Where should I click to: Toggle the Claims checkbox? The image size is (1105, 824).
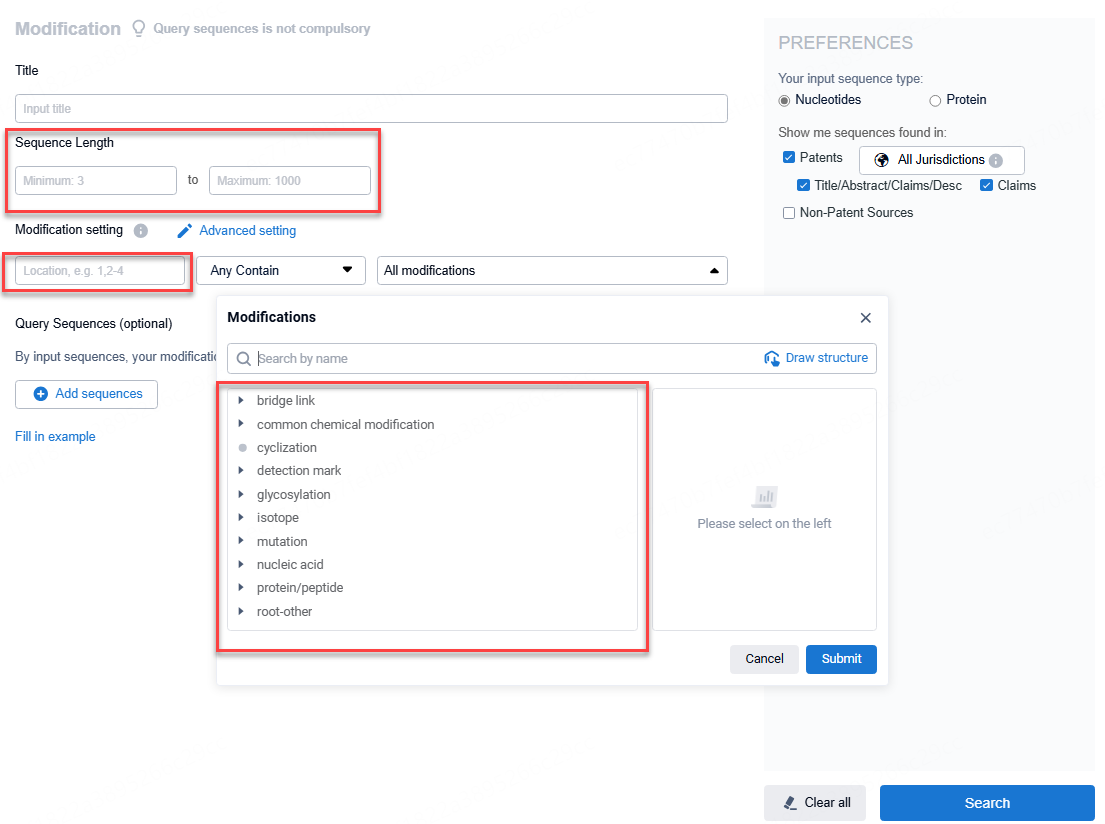pyautogui.click(x=987, y=185)
